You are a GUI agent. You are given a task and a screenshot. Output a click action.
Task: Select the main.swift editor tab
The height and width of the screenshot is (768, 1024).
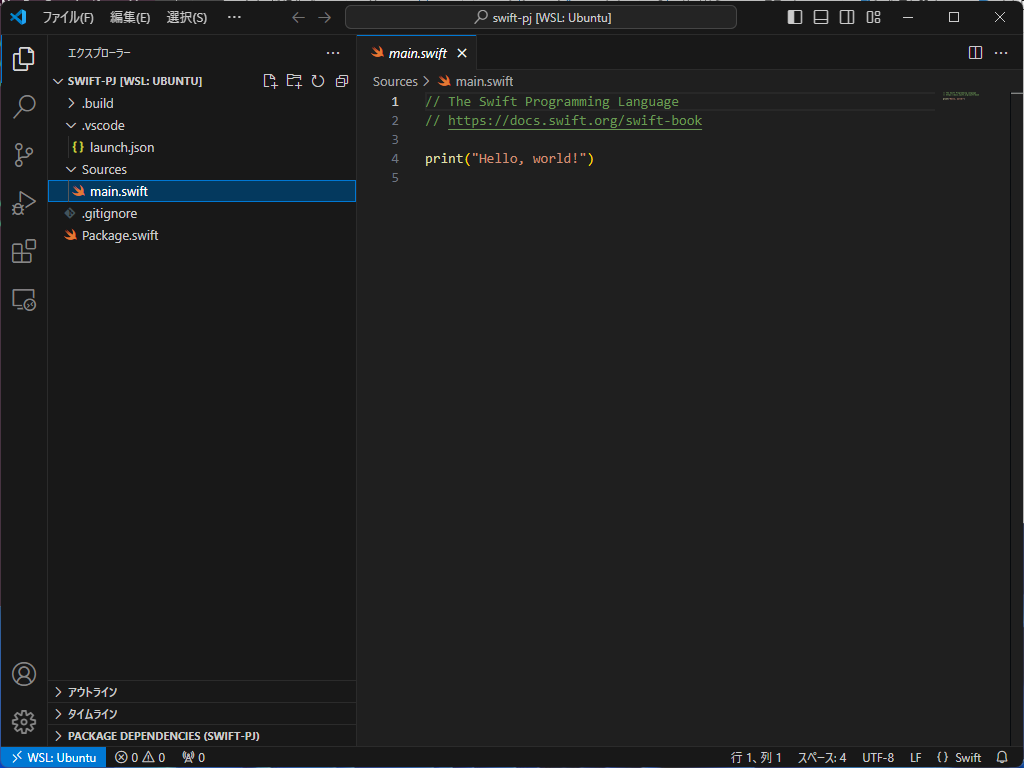pyautogui.click(x=417, y=53)
